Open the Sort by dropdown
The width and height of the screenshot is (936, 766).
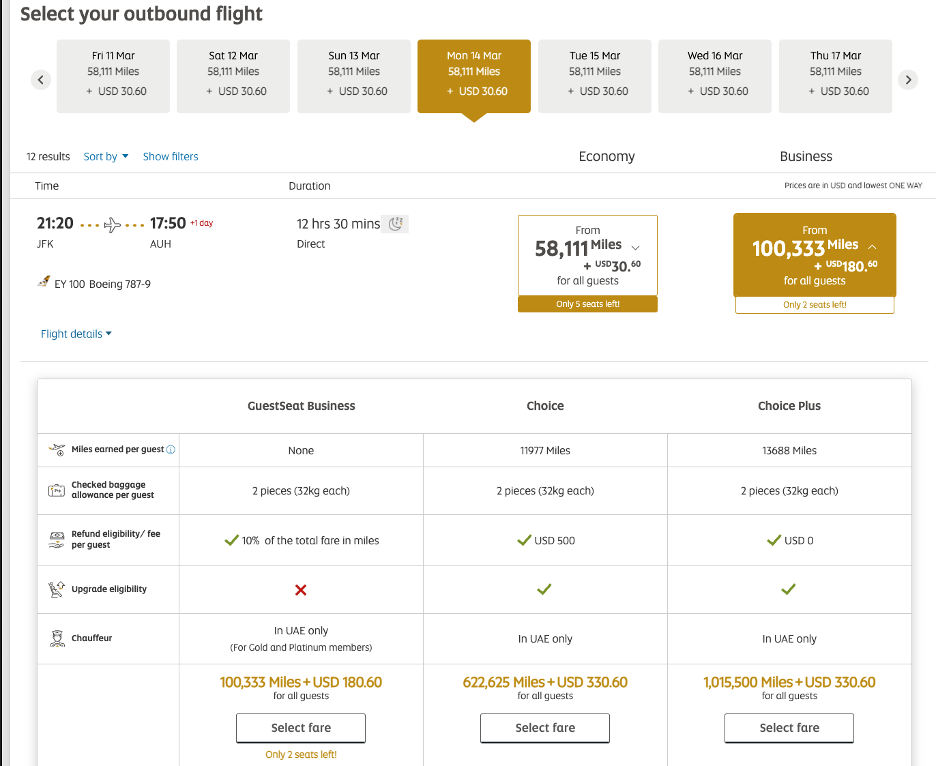click(x=105, y=156)
